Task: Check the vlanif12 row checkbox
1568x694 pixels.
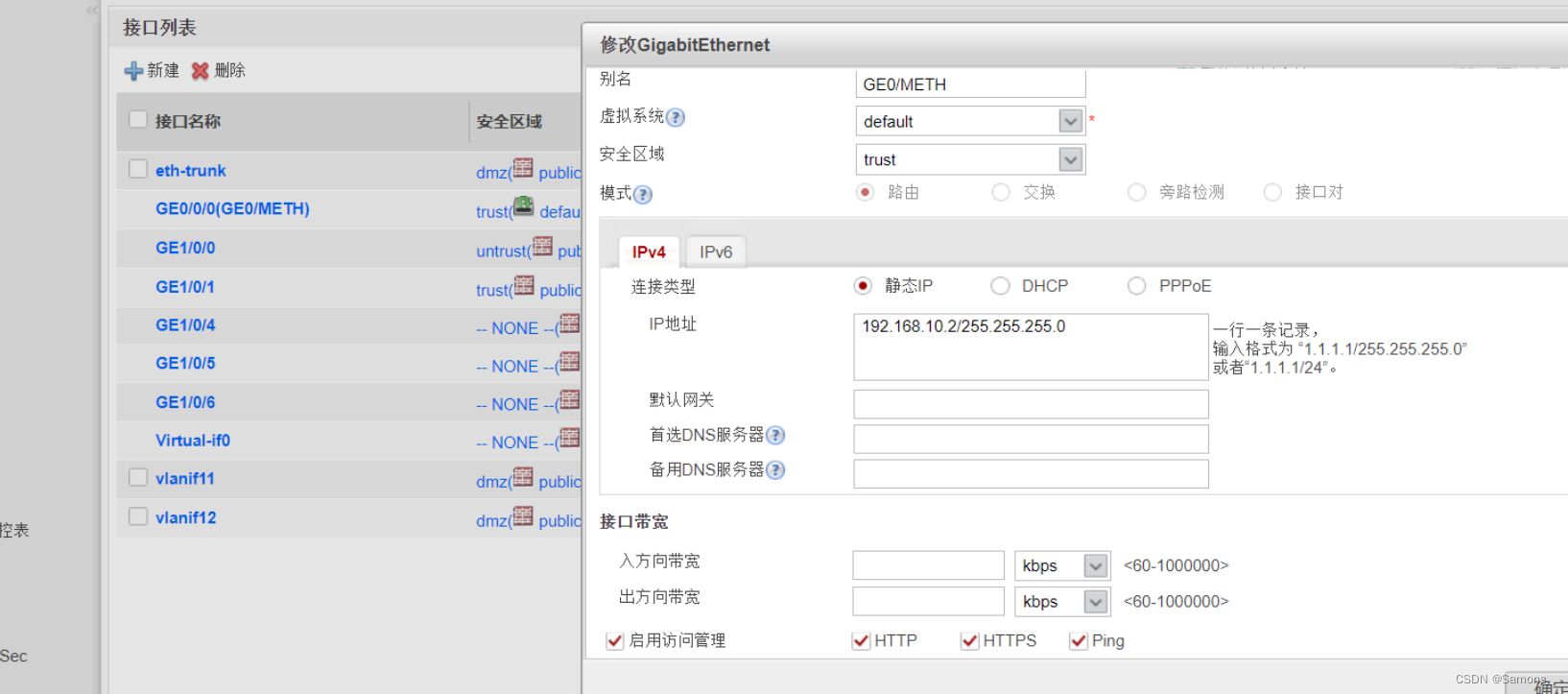Action: point(138,517)
